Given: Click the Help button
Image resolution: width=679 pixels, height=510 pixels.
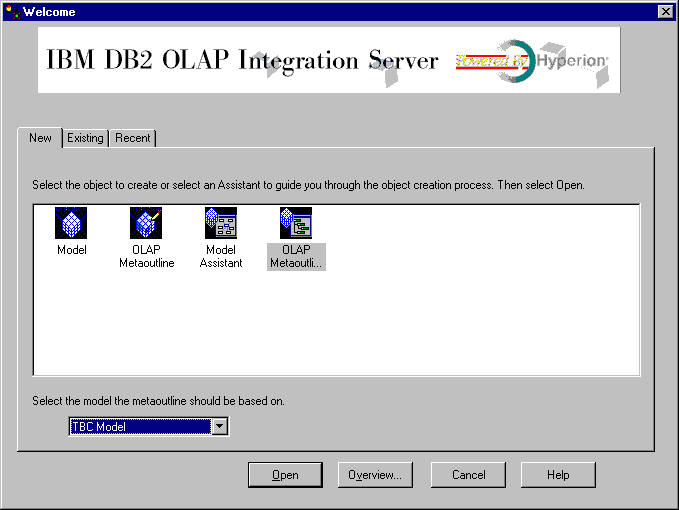Looking at the screenshot, I should click(558, 475).
